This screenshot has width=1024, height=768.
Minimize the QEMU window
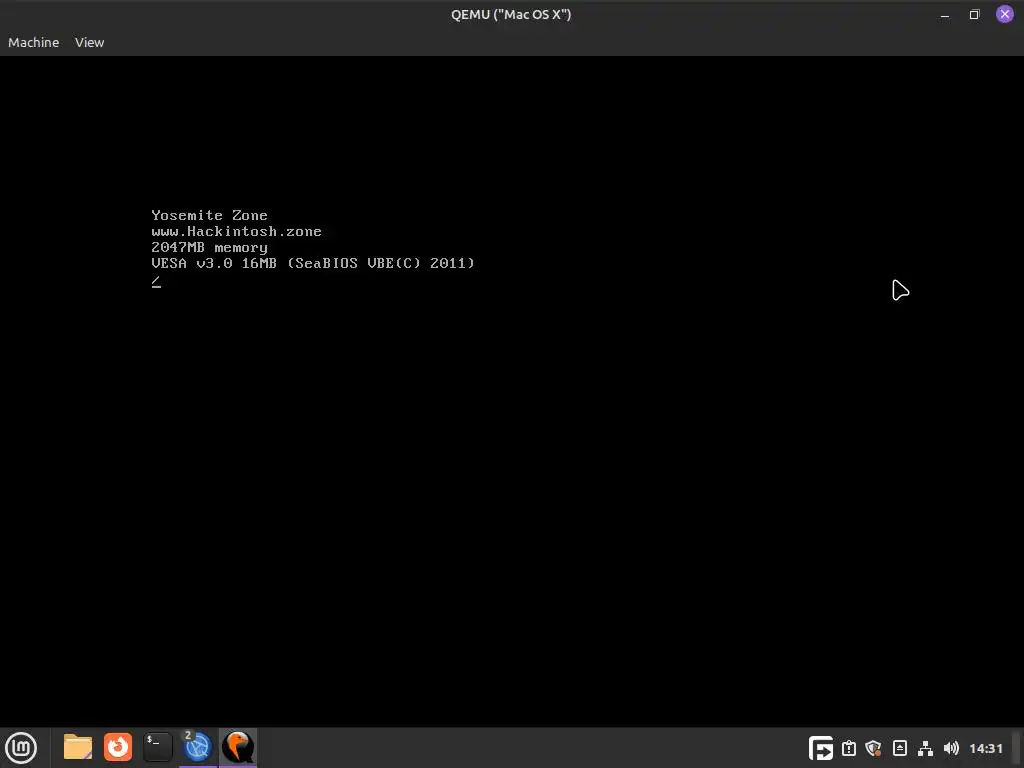[x=945, y=14]
